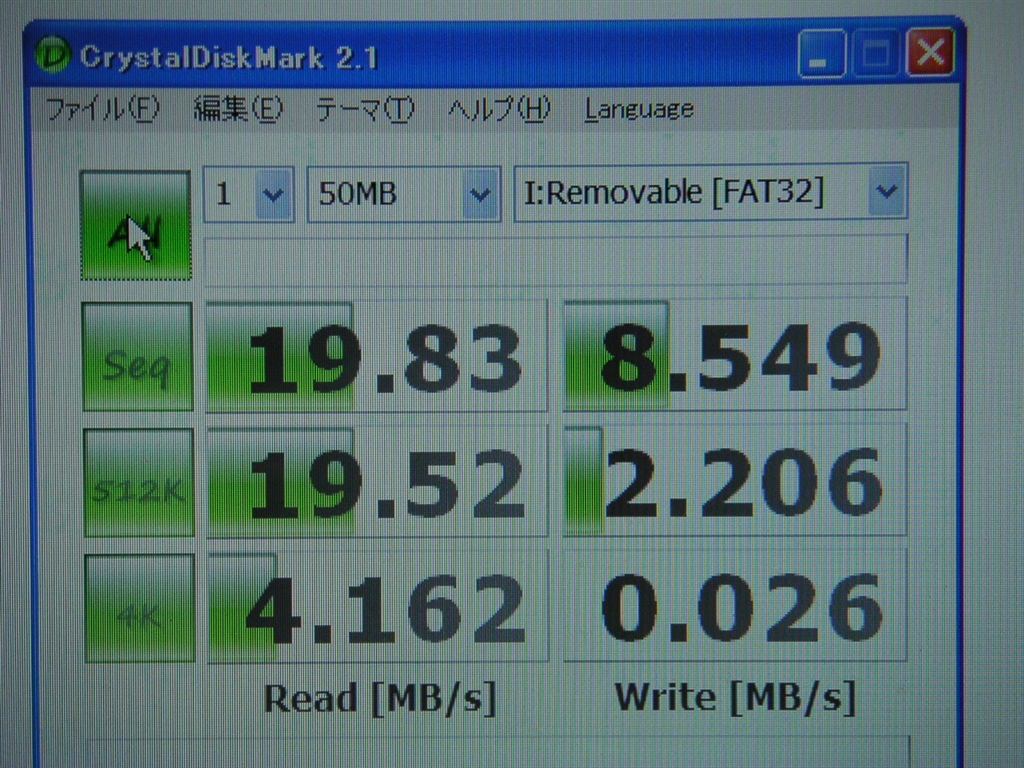The width and height of the screenshot is (1024, 768).
Task: Run all benchmarks with the All button
Action: (x=136, y=226)
